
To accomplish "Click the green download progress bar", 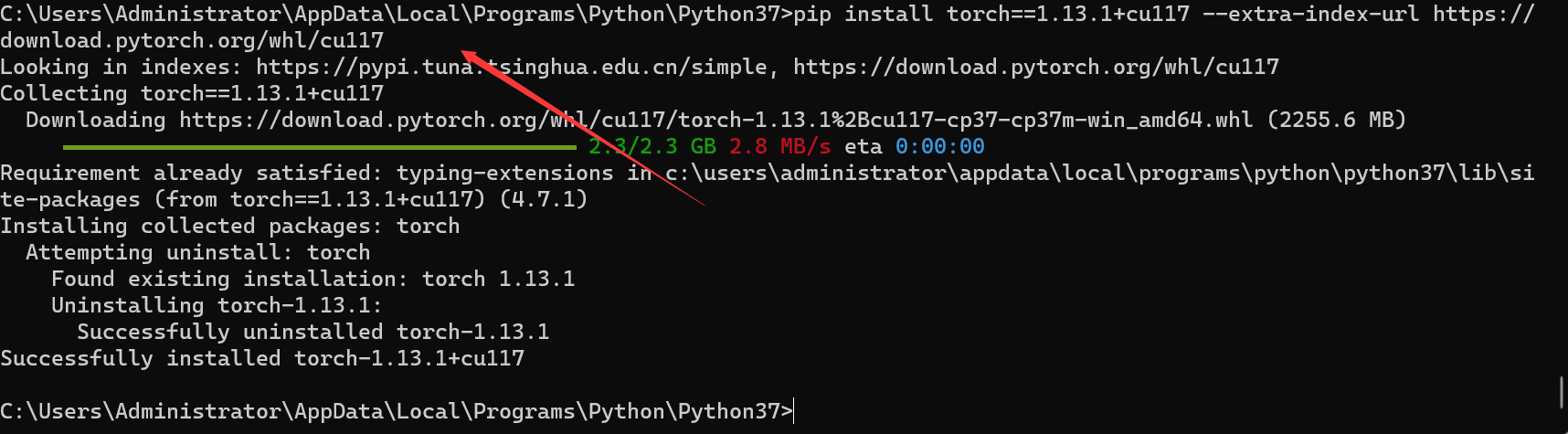I will point(320,146).
